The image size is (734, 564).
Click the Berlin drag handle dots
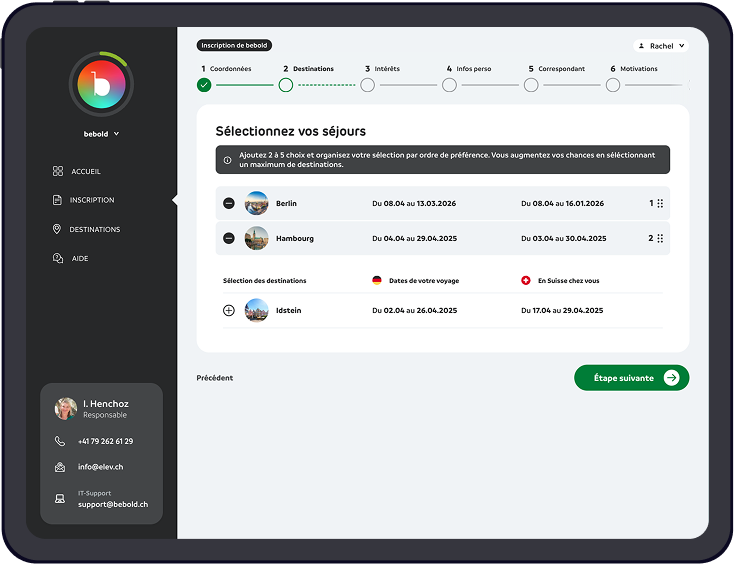[660, 203]
